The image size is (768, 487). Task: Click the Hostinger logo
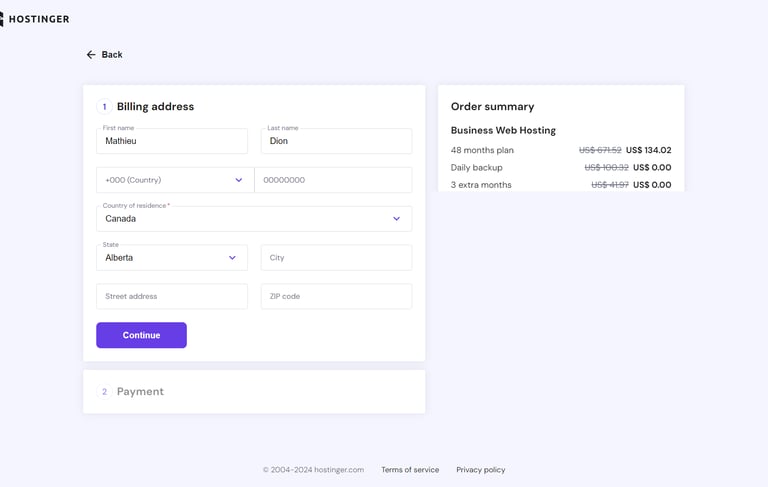point(36,19)
